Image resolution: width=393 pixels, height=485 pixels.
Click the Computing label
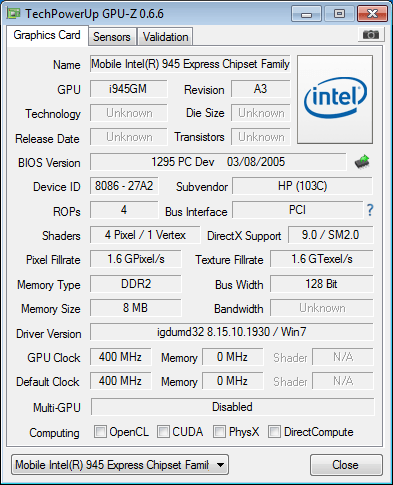[54, 433]
